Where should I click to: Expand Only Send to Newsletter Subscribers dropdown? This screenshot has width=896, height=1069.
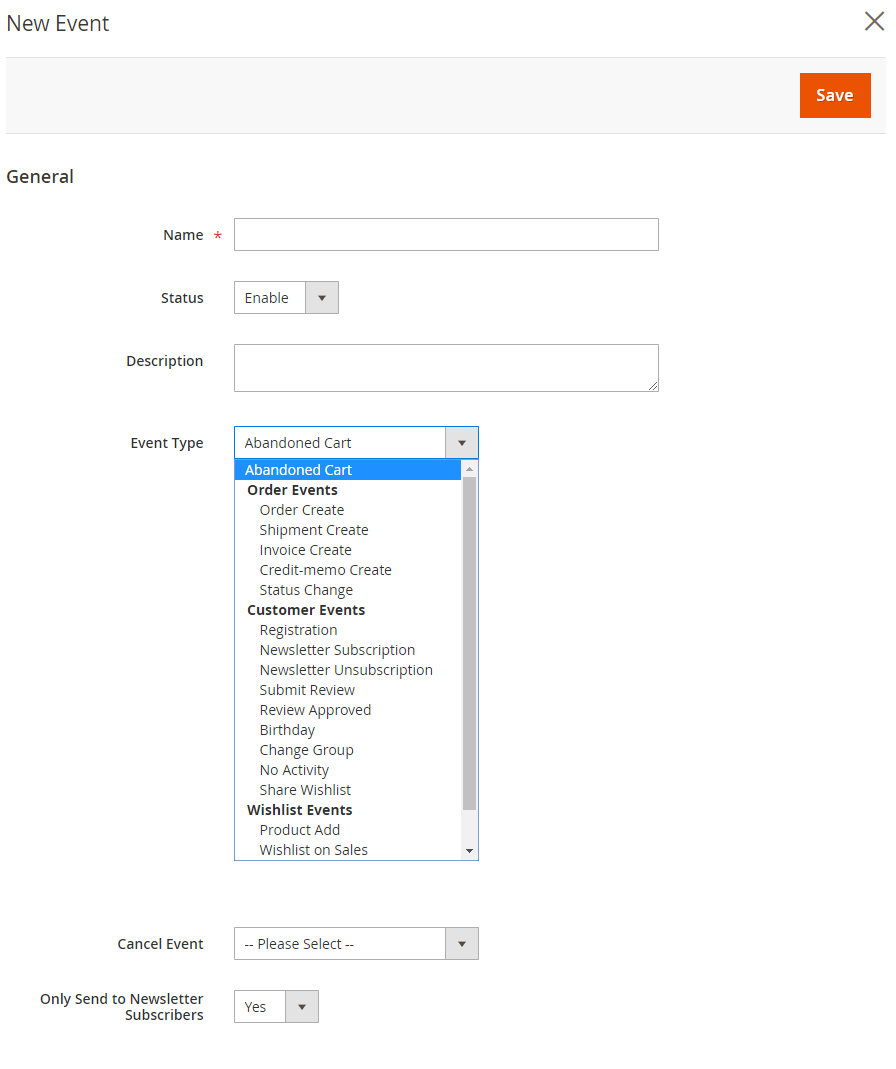tap(276, 1007)
